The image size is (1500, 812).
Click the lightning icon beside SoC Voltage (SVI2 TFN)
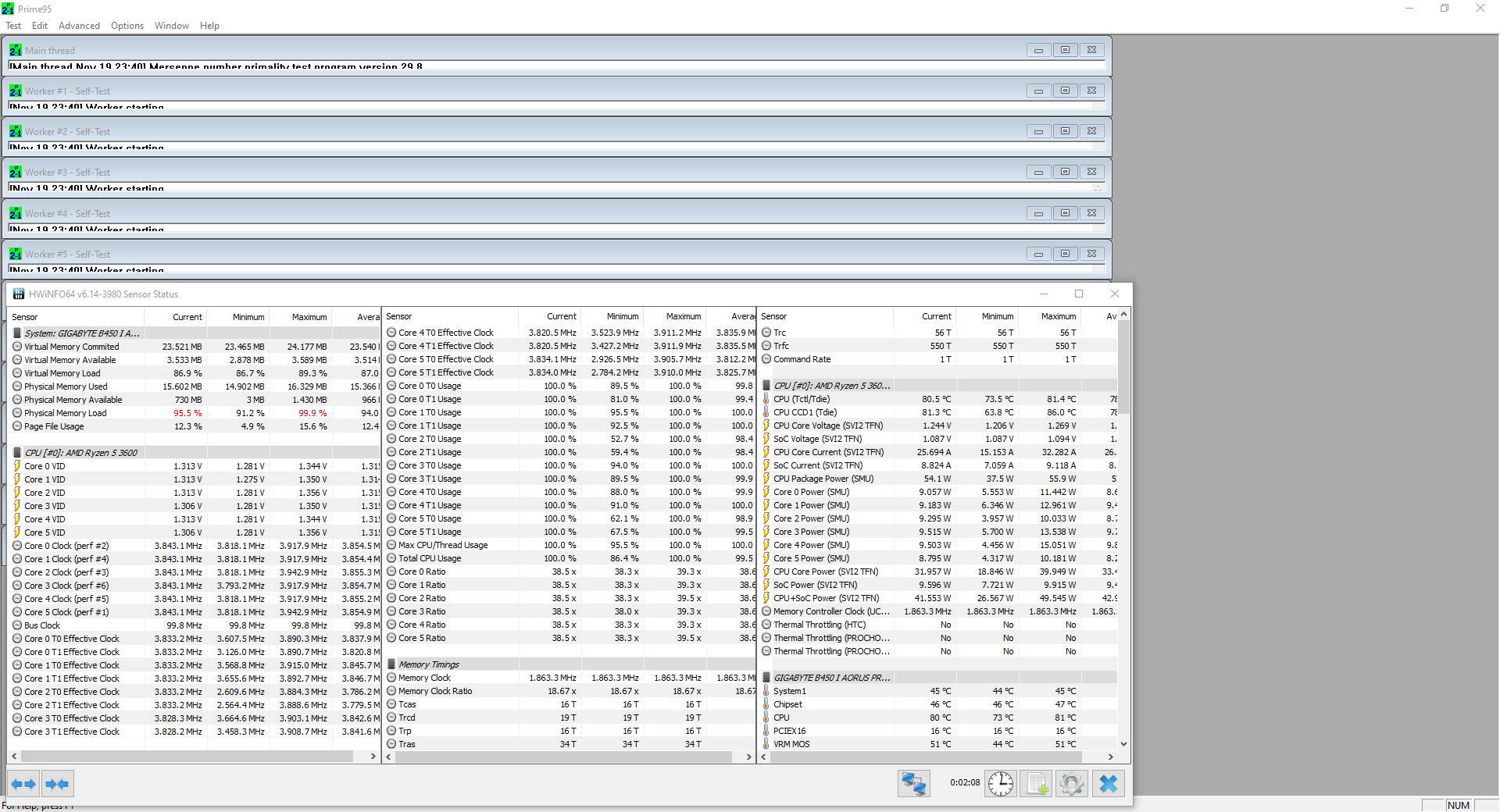766,439
